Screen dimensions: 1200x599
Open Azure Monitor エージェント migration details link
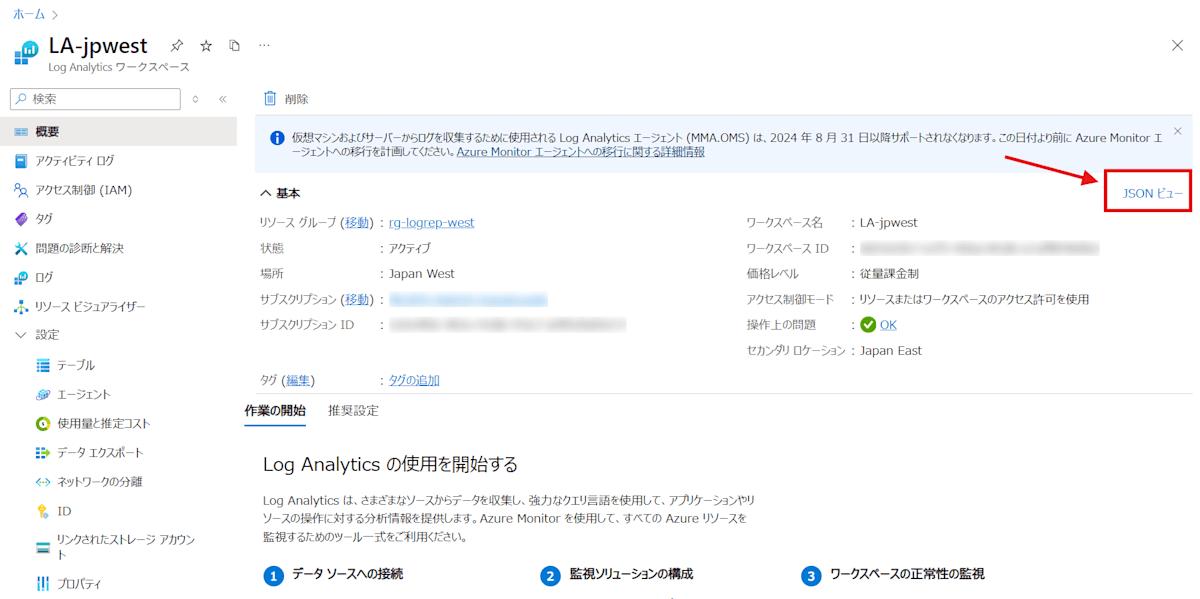581,152
